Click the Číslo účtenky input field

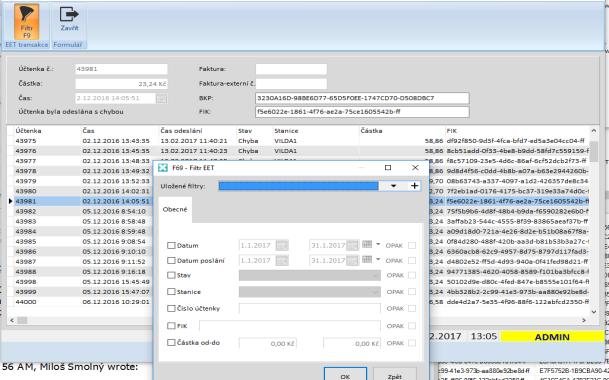[310, 309]
